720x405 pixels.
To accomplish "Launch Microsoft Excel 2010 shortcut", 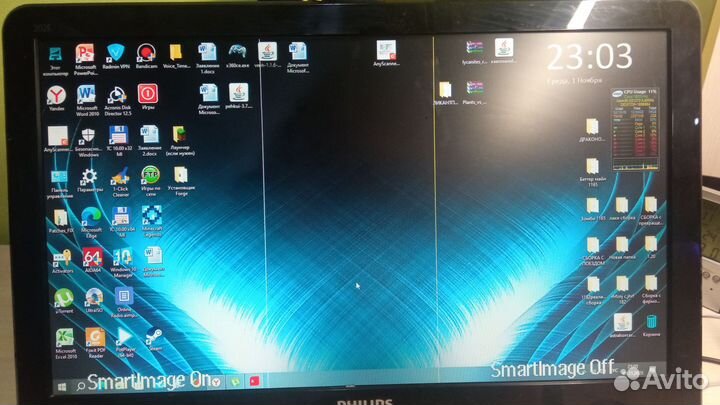I will tap(65, 339).
